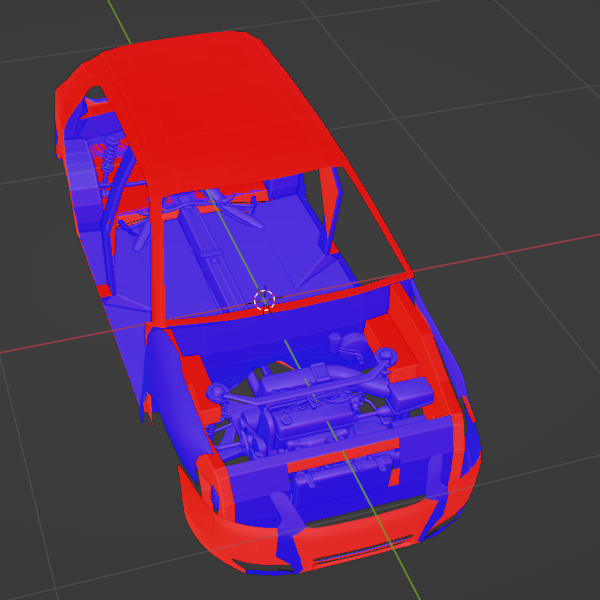The image size is (600, 600).
Task: Select the rear coil spring suspension
Action: [x=108, y=155]
